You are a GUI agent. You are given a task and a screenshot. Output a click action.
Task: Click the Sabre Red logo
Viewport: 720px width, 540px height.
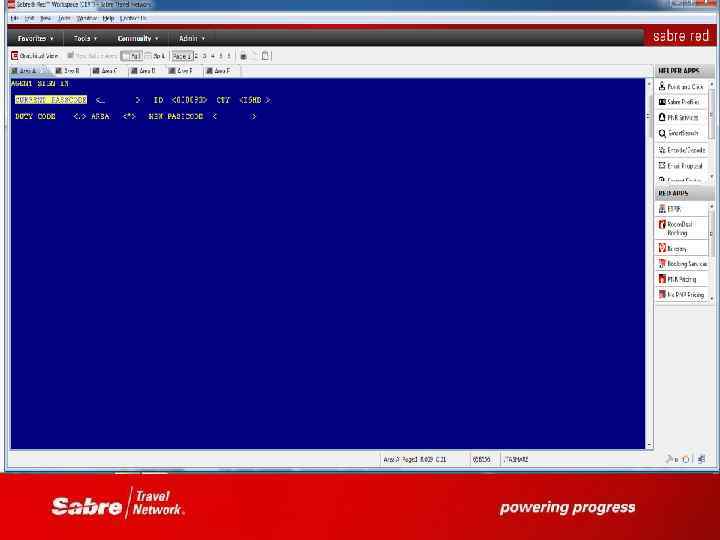point(681,36)
